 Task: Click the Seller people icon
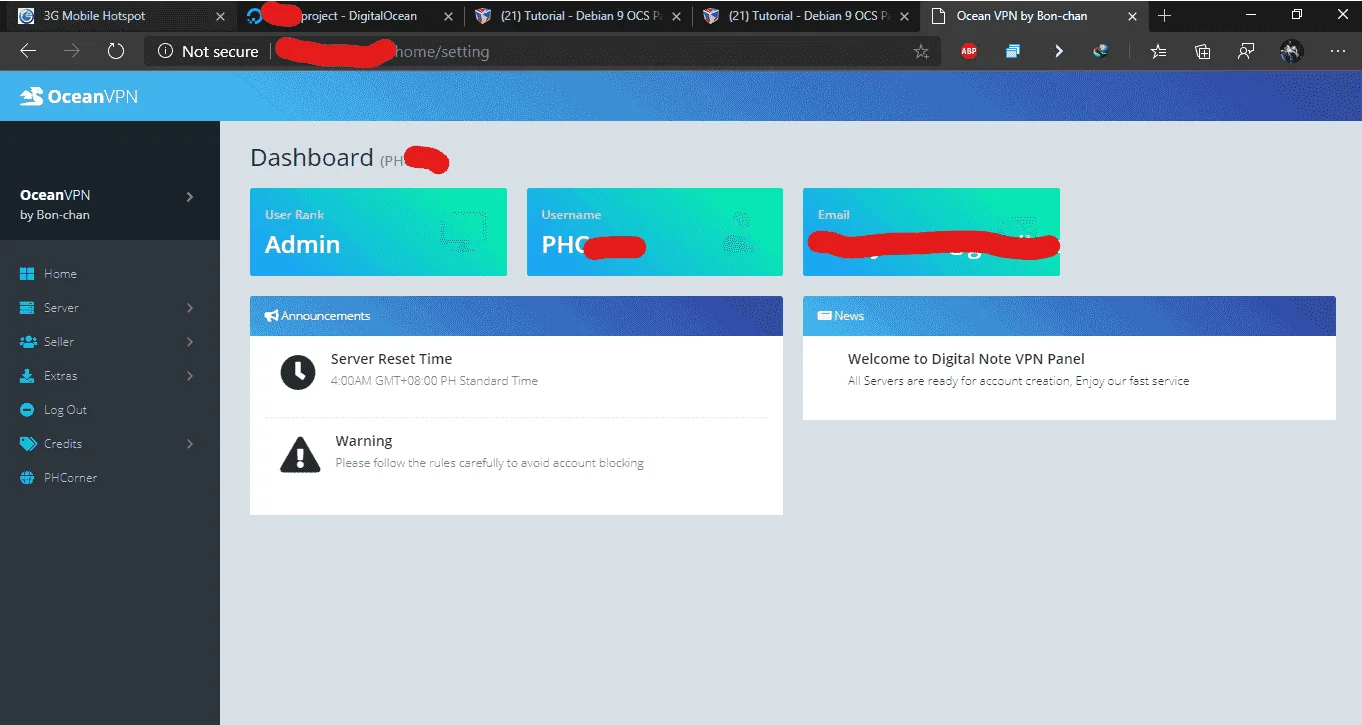(27, 342)
